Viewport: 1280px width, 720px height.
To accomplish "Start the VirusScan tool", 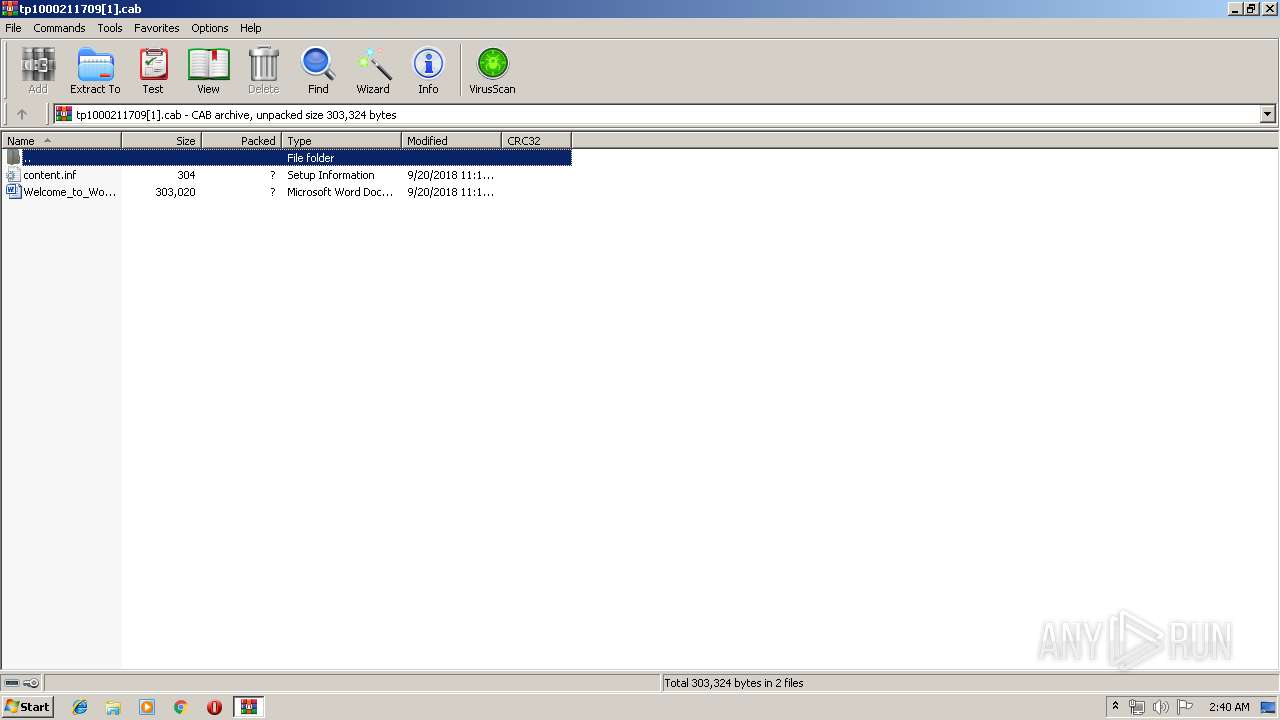I will (x=492, y=71).
